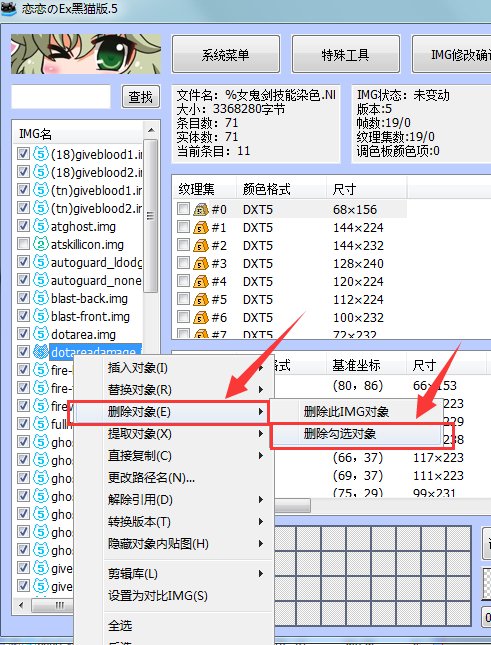Click the (18)giveblood2 IMG version icon

tap(41, 172)
